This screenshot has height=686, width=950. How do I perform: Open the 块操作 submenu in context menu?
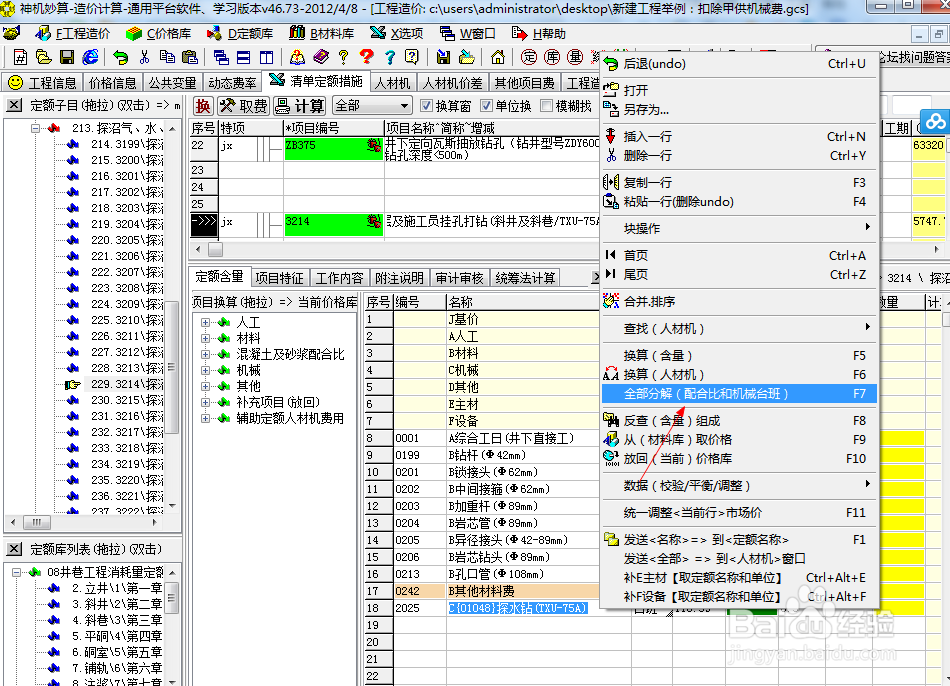(x=739, y=228)
